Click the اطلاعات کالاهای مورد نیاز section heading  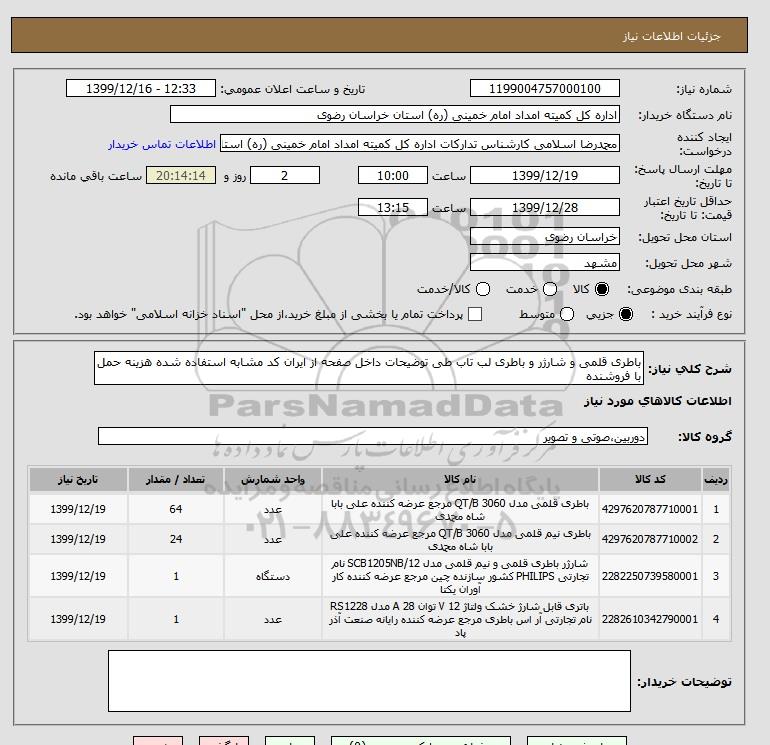(658, 401)
